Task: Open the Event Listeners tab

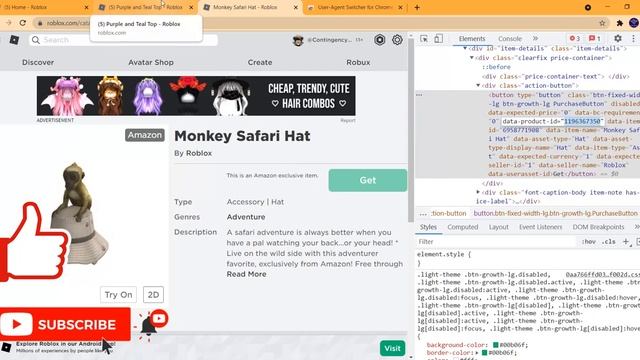Action: pos(540,227)
